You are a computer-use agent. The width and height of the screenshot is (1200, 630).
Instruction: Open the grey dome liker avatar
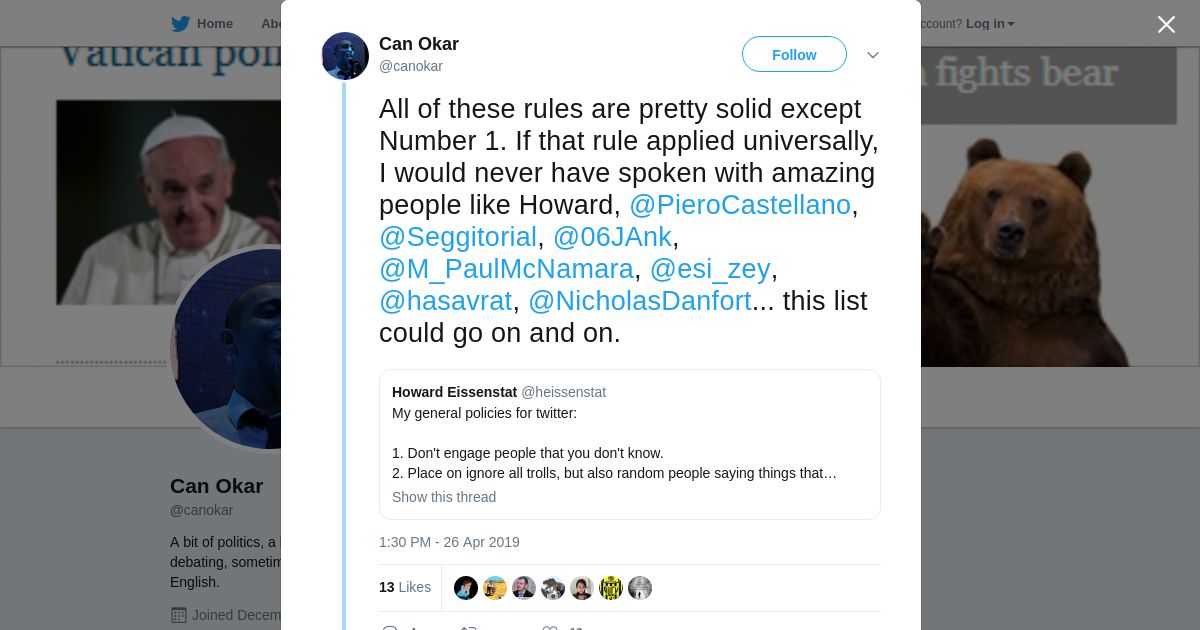640,588
